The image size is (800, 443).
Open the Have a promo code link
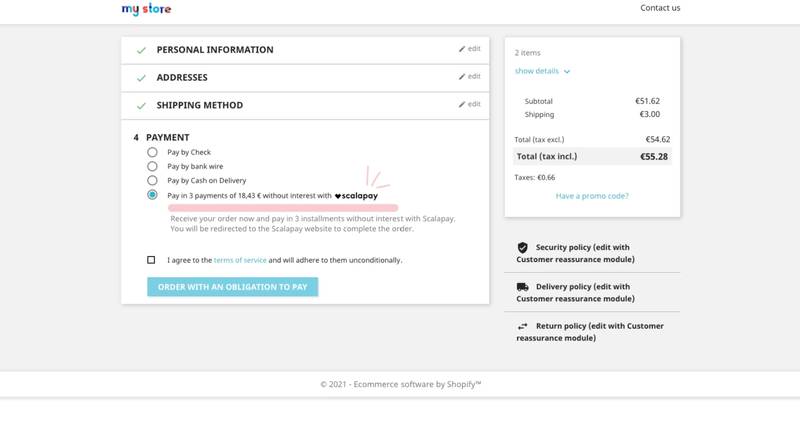[x=592, y=196]
